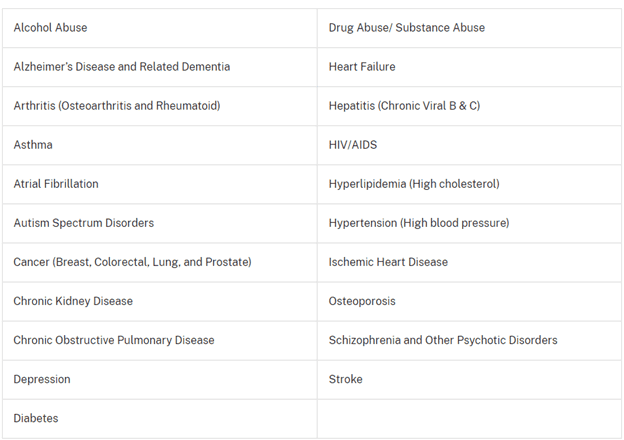This screenshot has width=624, height=440.
Task: Select Ischemic Heart Disease cell
Action: pos(388,262)
